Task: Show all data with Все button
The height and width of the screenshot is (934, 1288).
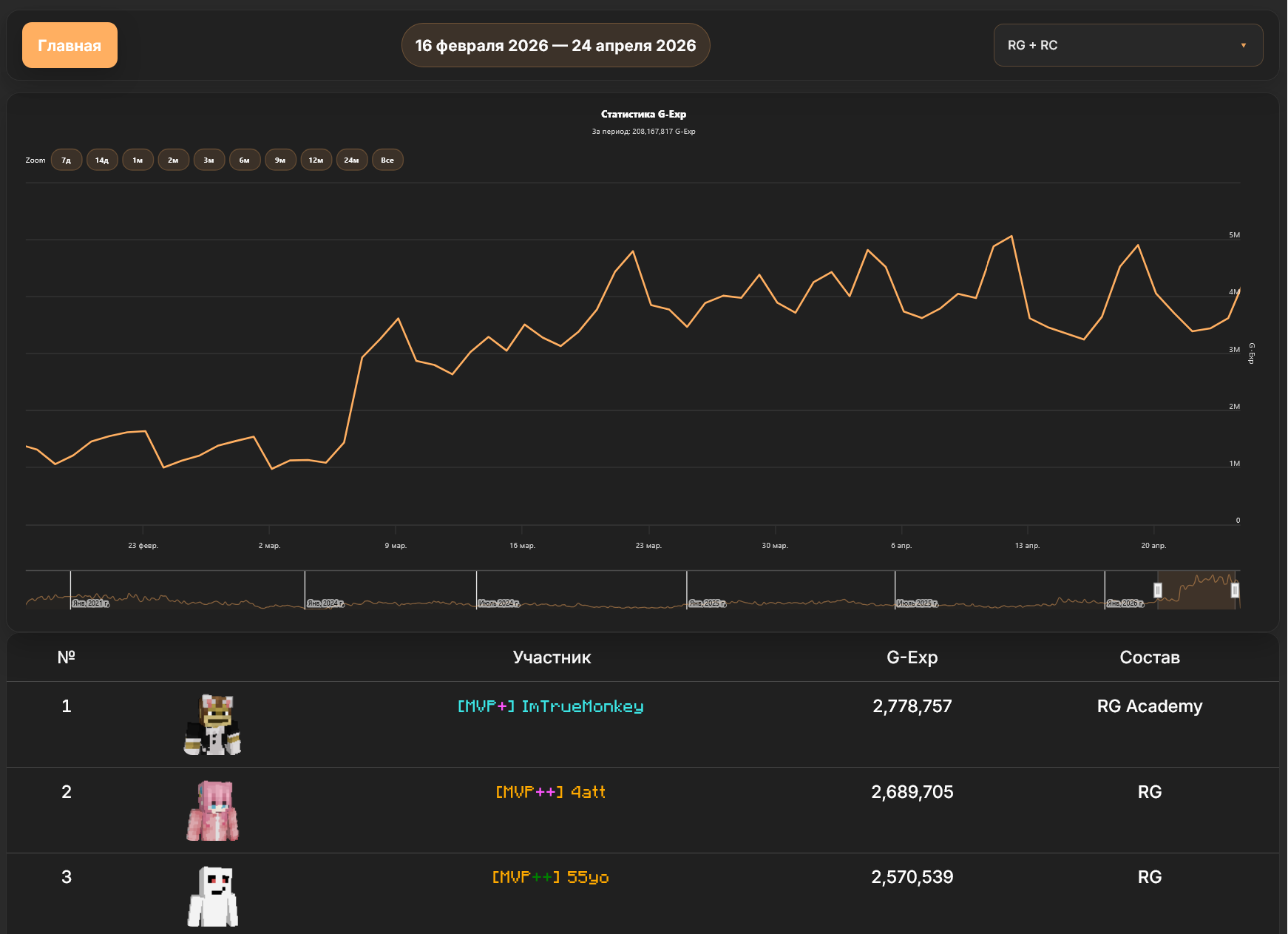Action: (387, 160)
